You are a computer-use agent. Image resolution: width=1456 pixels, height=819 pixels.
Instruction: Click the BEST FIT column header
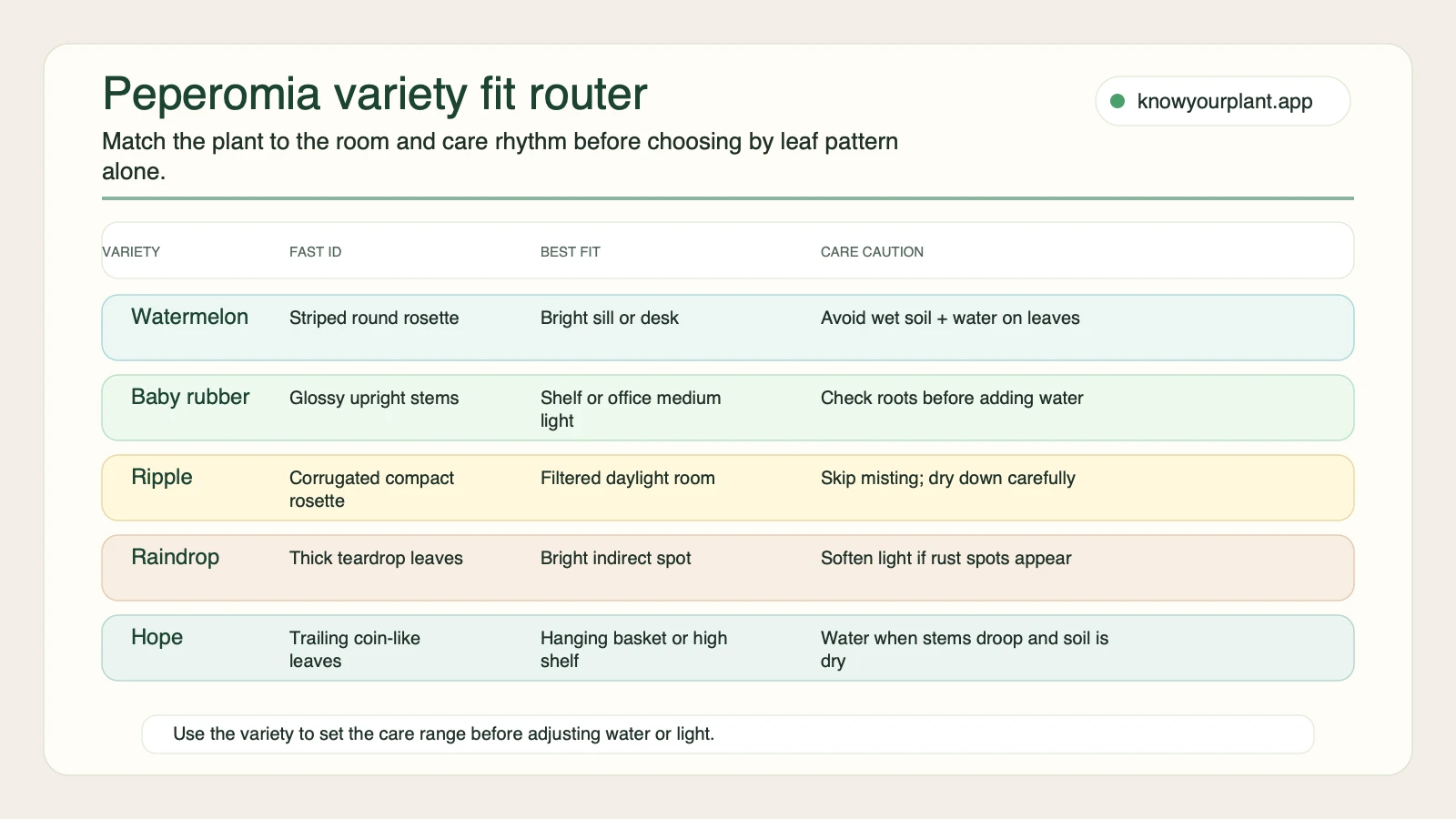click(571, 252)
